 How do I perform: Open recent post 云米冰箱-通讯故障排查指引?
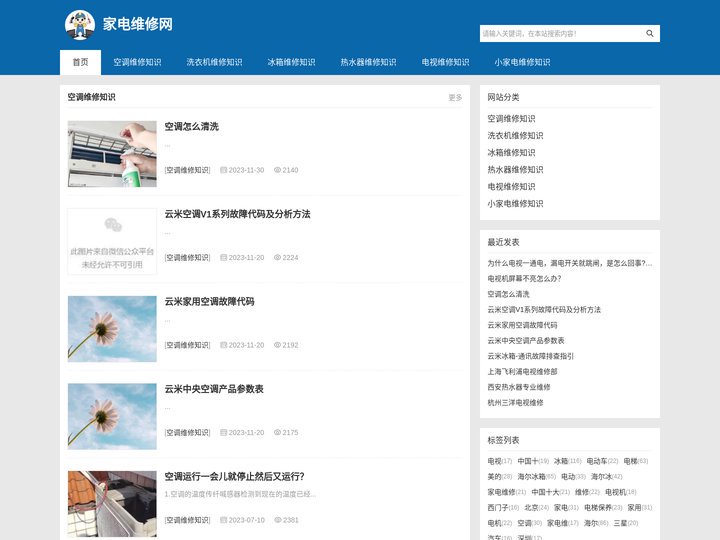tap(530, 356)
